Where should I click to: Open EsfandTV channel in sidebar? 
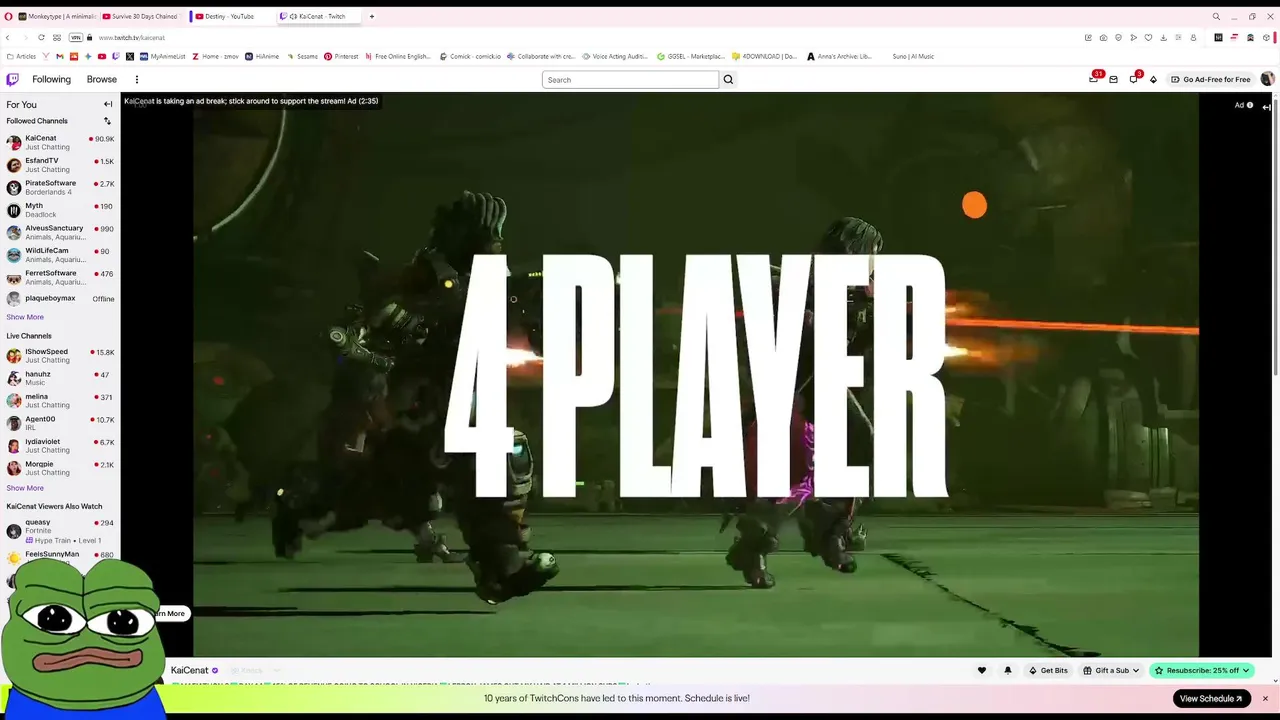(60, 165)
